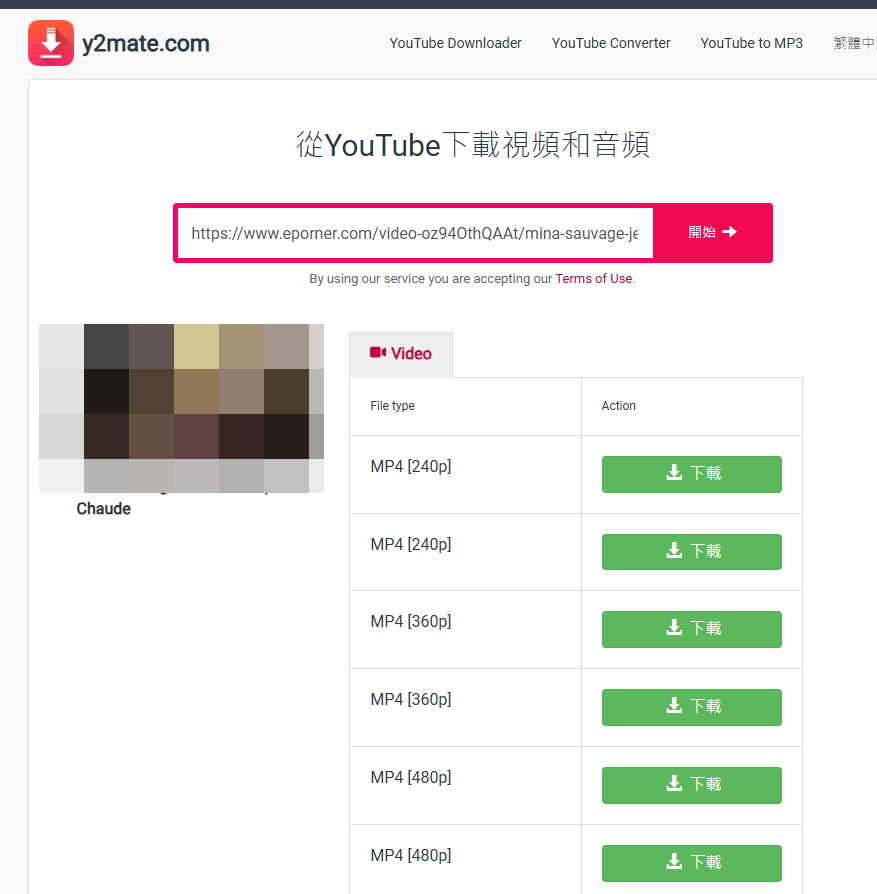Click download icon for first MP4 360p
Viewport: 877px width, 894px height.
(674, 628)
